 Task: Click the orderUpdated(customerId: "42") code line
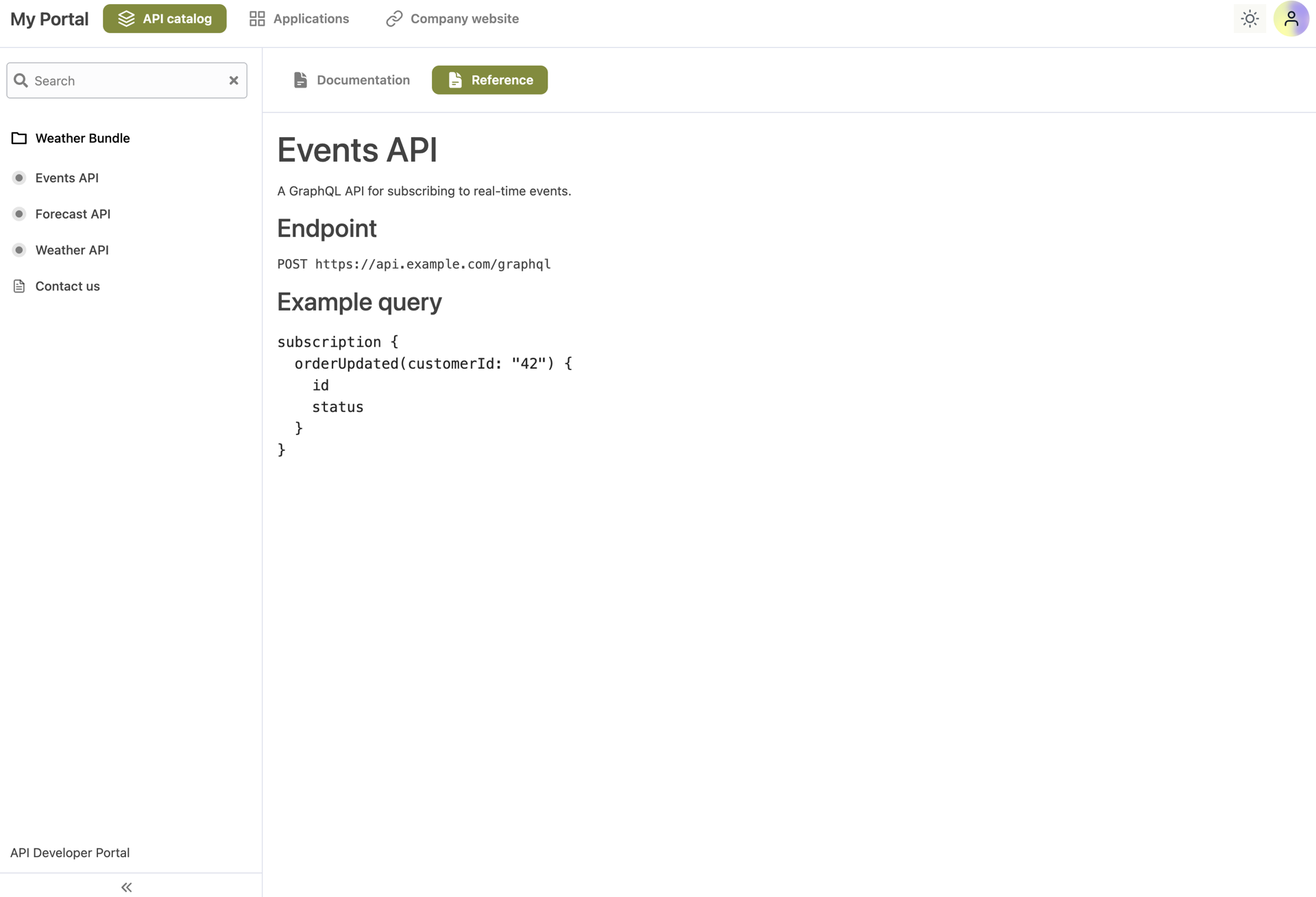[x=433, y=364]
